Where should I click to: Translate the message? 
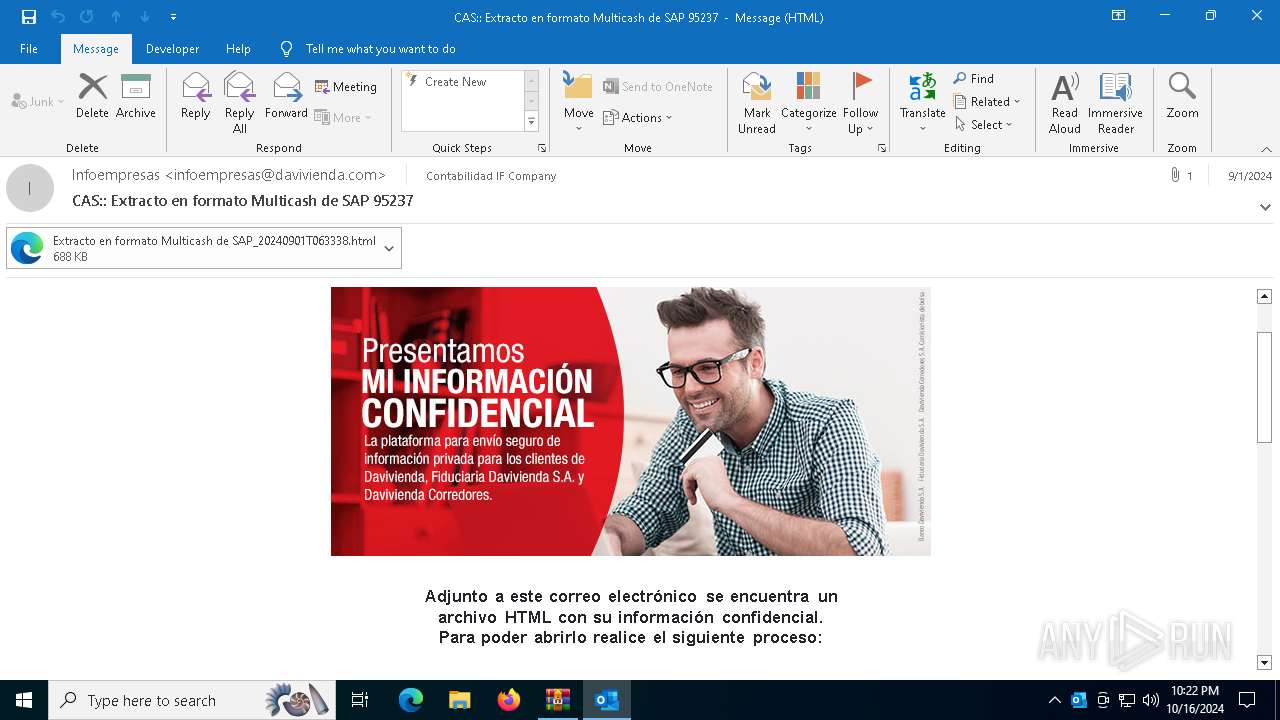(x=923, y=102)
